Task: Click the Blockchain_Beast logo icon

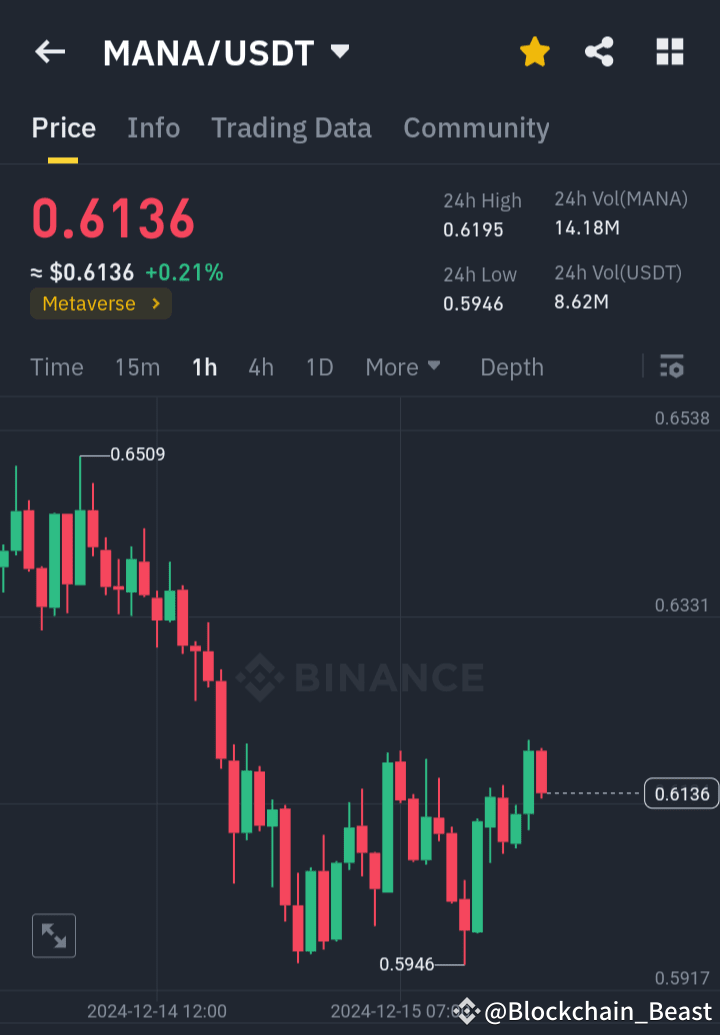Action: tap(469, 1012)
